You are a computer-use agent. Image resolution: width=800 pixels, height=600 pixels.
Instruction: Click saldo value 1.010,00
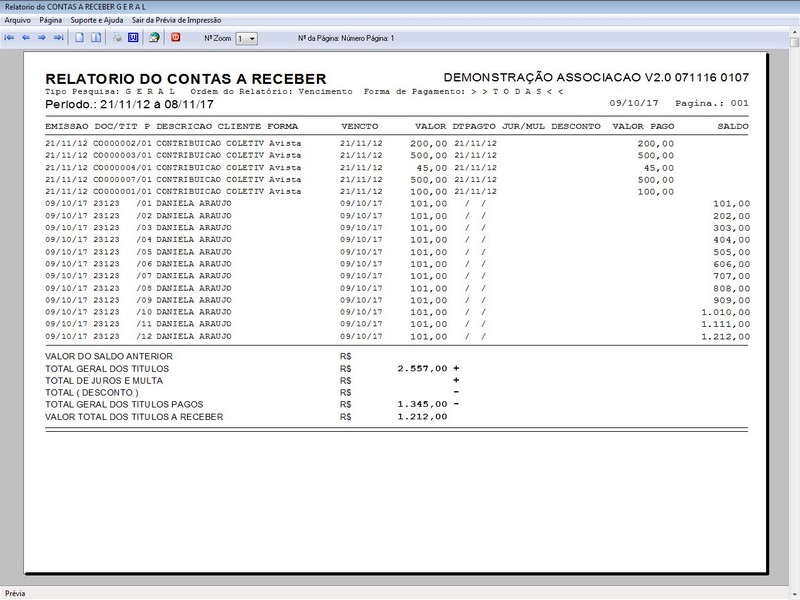point(726,312)
